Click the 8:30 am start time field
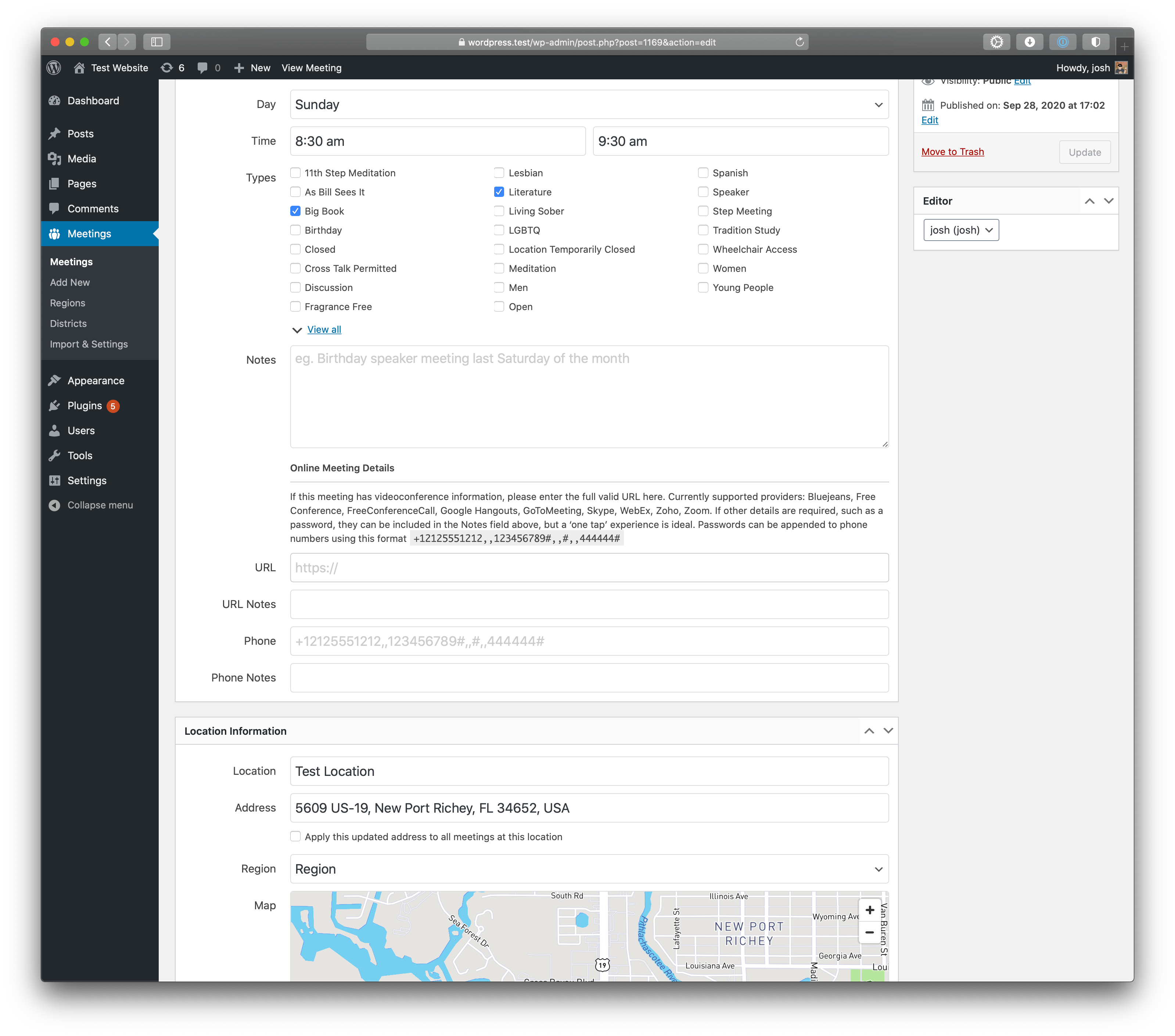This screenshot has width=1175, height=1036. 438,141
